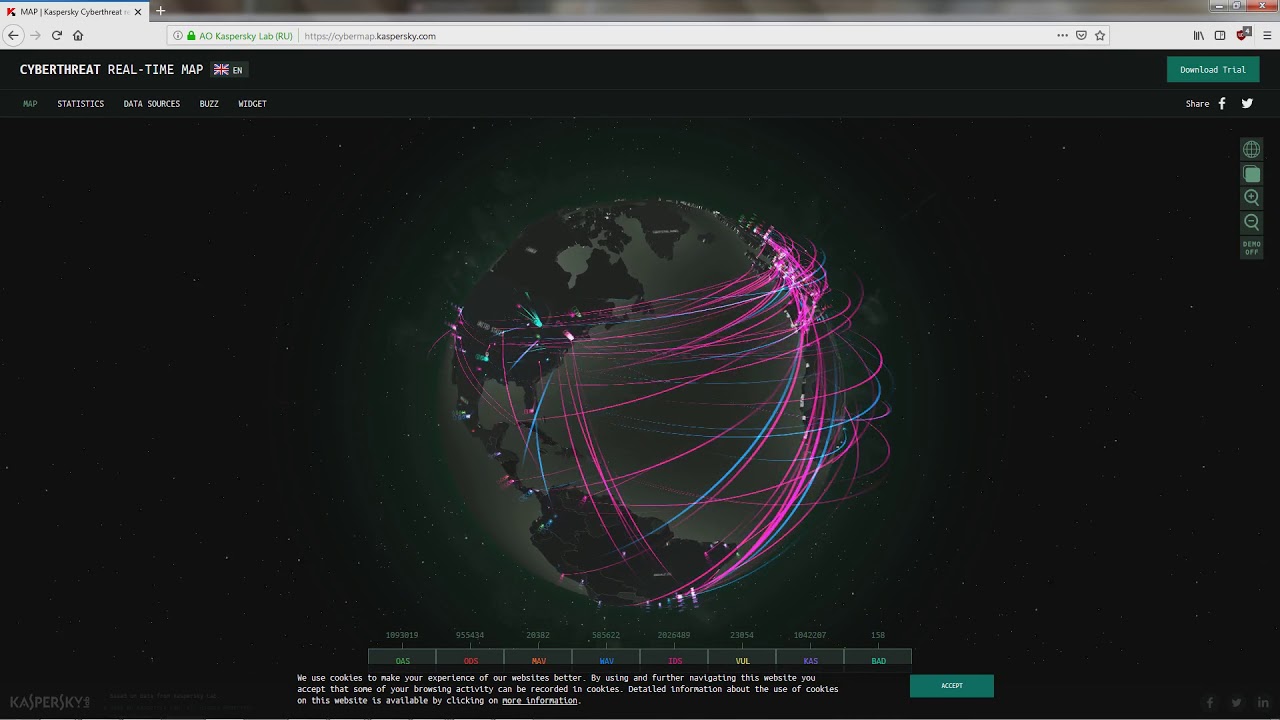Click ODS count 955434
Image resolution: width=1280 pixels, height=720 pixels.
coord(470,635)
